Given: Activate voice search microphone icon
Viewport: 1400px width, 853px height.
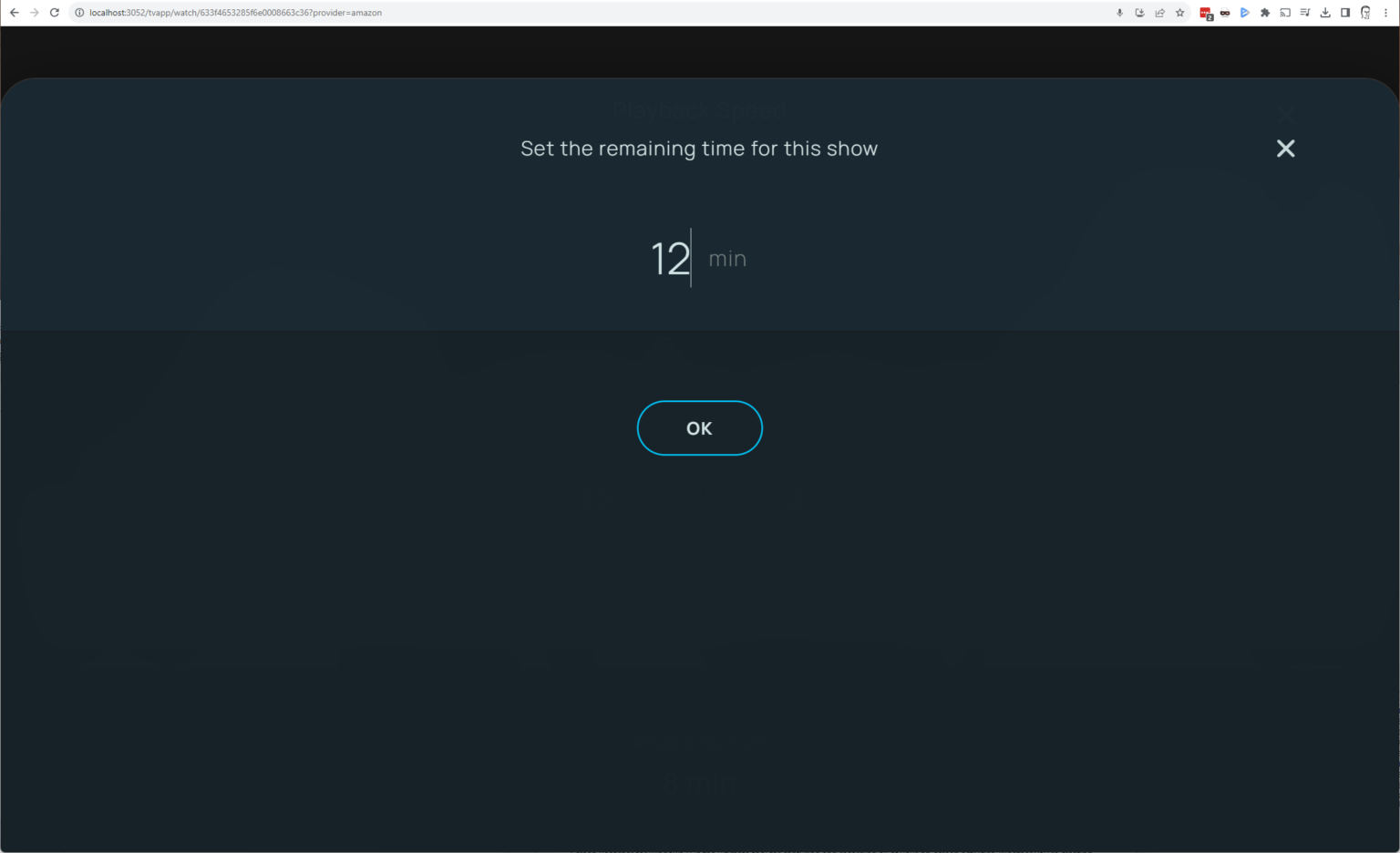Looking at the screenshot, I should click(x=1119, y=13).
